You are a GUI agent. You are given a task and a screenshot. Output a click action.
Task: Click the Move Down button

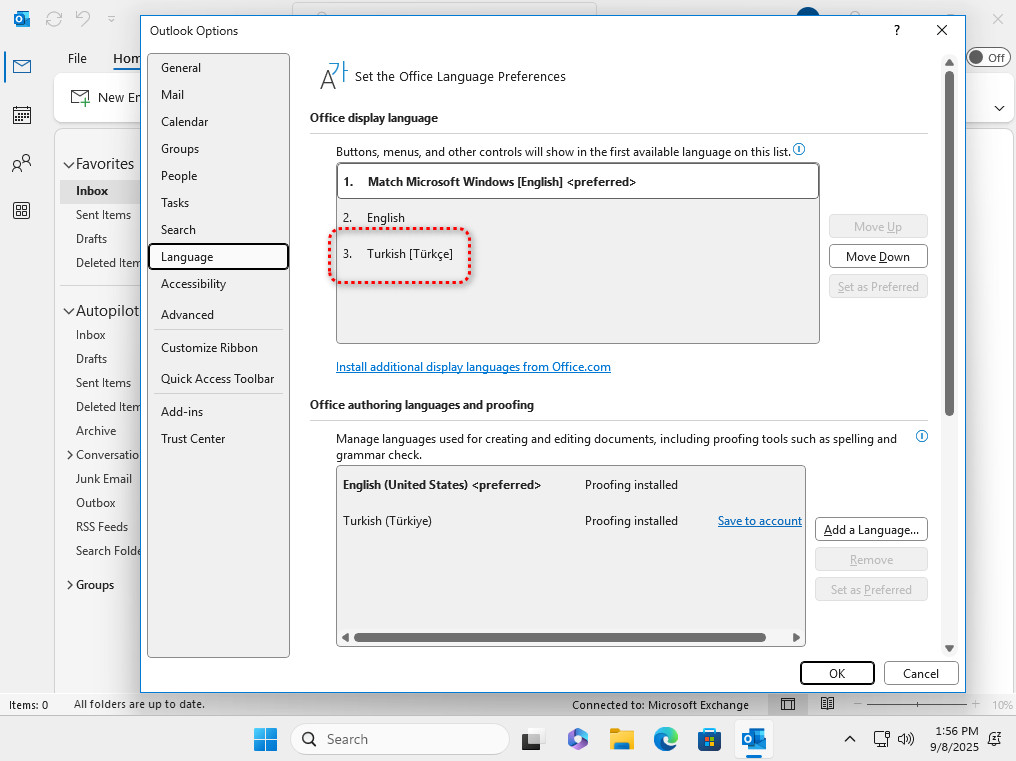point(877,257)
